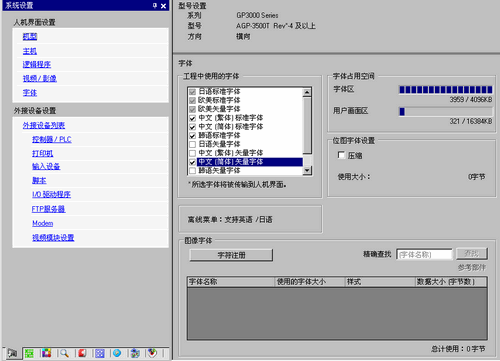This screenshot has width=500, height=361.
Task: Click font list scrollbar down arrow
Action: pos(307,170)
